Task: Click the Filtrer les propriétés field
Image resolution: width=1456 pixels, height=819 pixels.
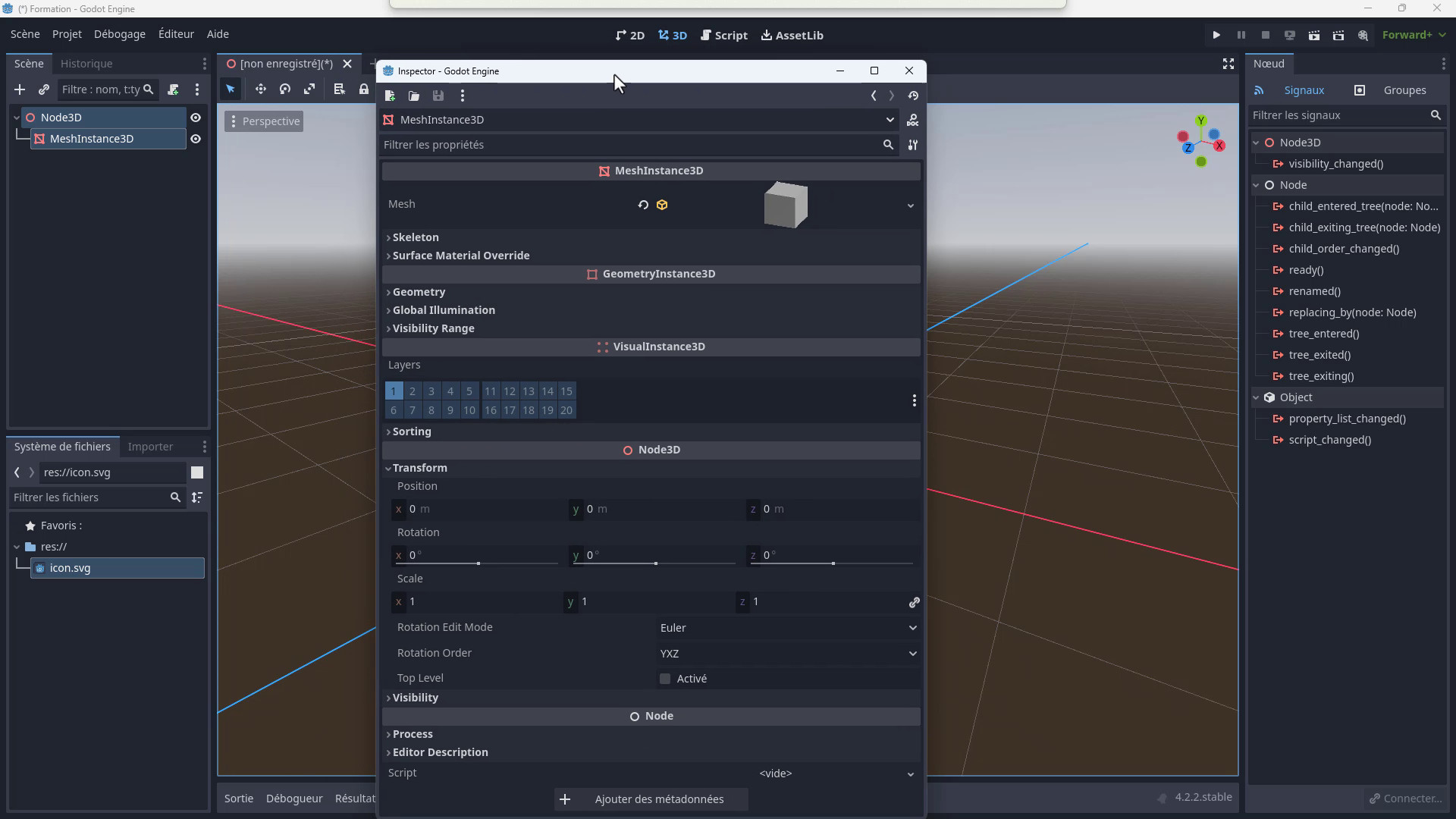Action: 639,145
